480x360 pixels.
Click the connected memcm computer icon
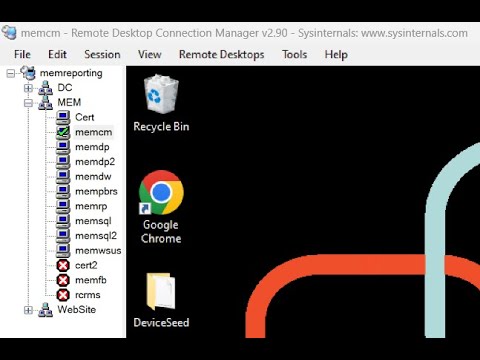point(63,132)
